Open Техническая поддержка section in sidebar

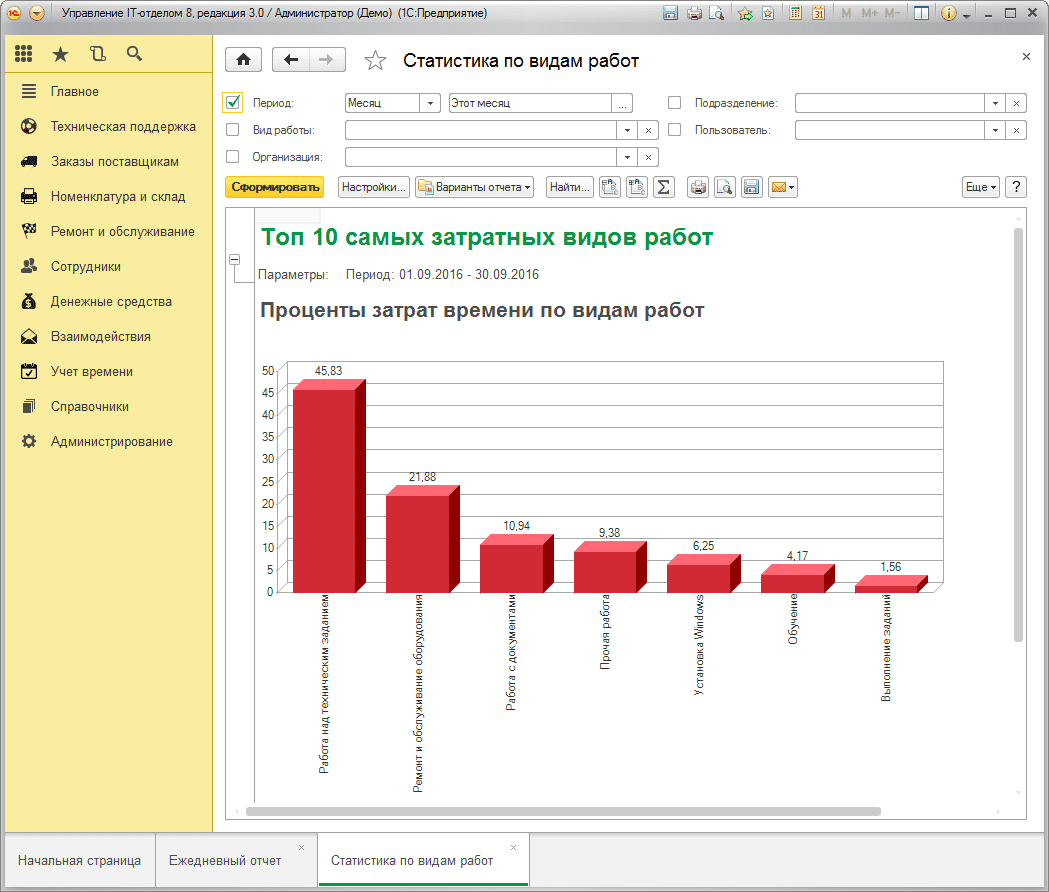(x=123, y=127)
